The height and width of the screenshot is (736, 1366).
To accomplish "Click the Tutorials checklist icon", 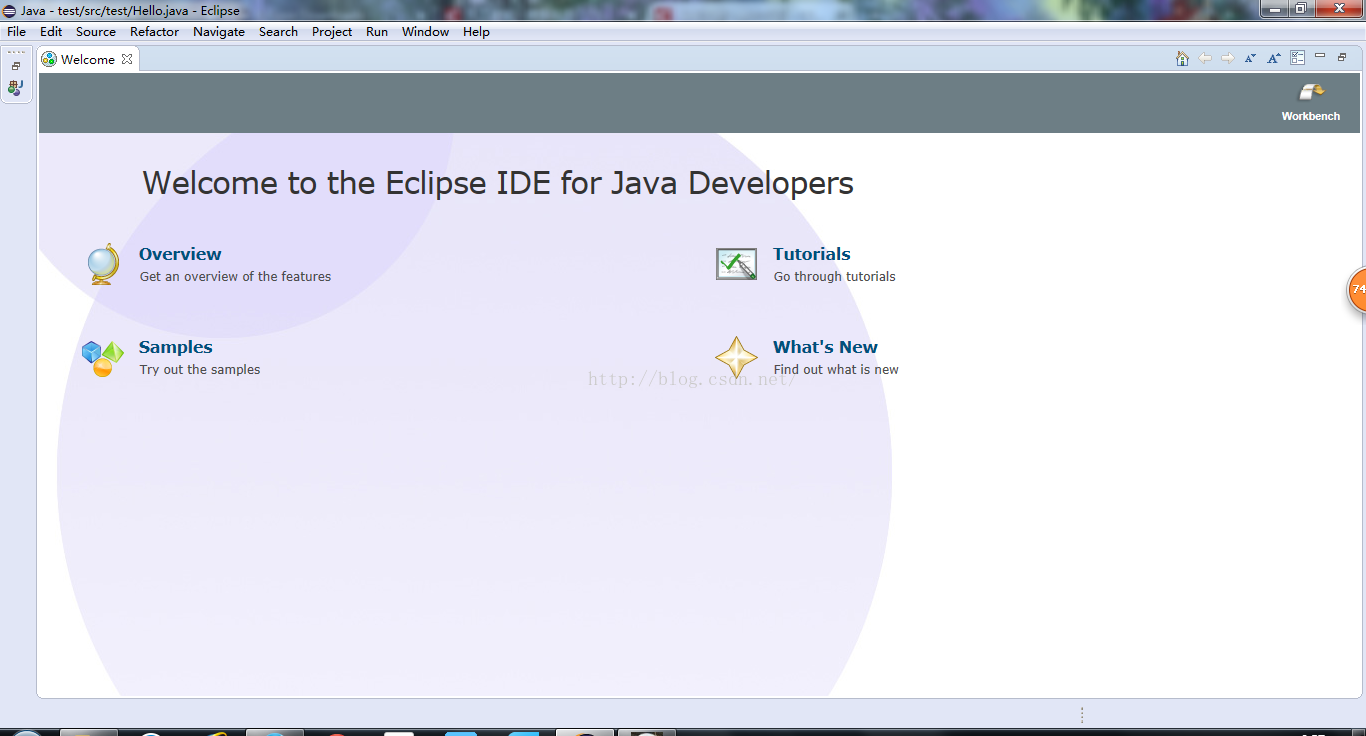I will click(x=737, y=264).
